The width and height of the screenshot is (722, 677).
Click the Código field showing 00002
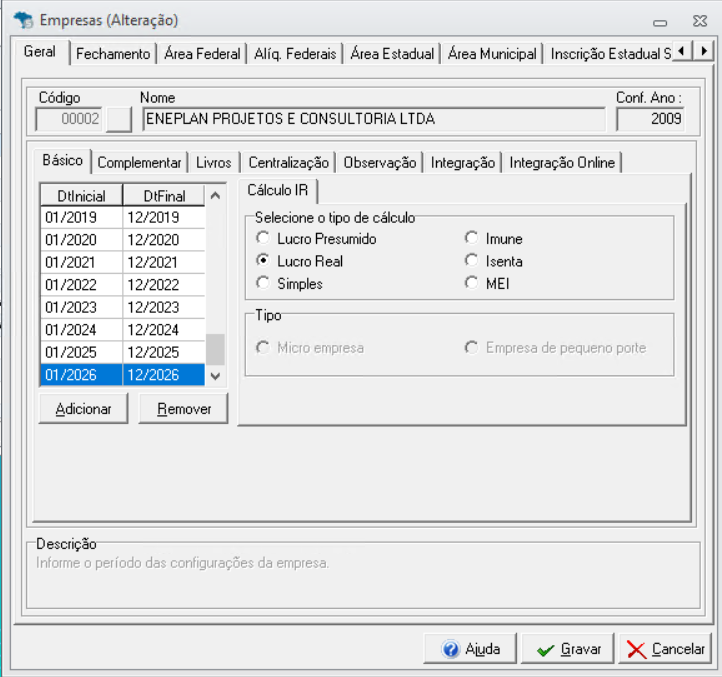[69, 119]
